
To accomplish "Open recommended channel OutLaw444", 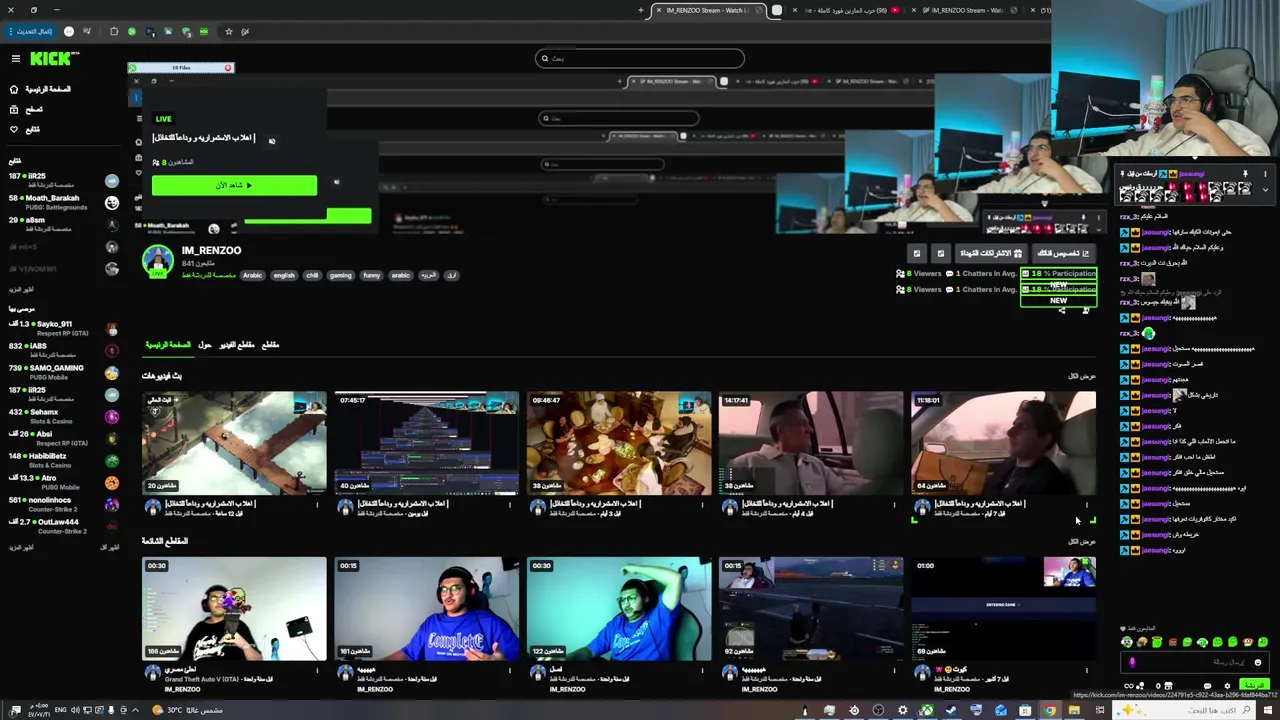I will (62, 526).
